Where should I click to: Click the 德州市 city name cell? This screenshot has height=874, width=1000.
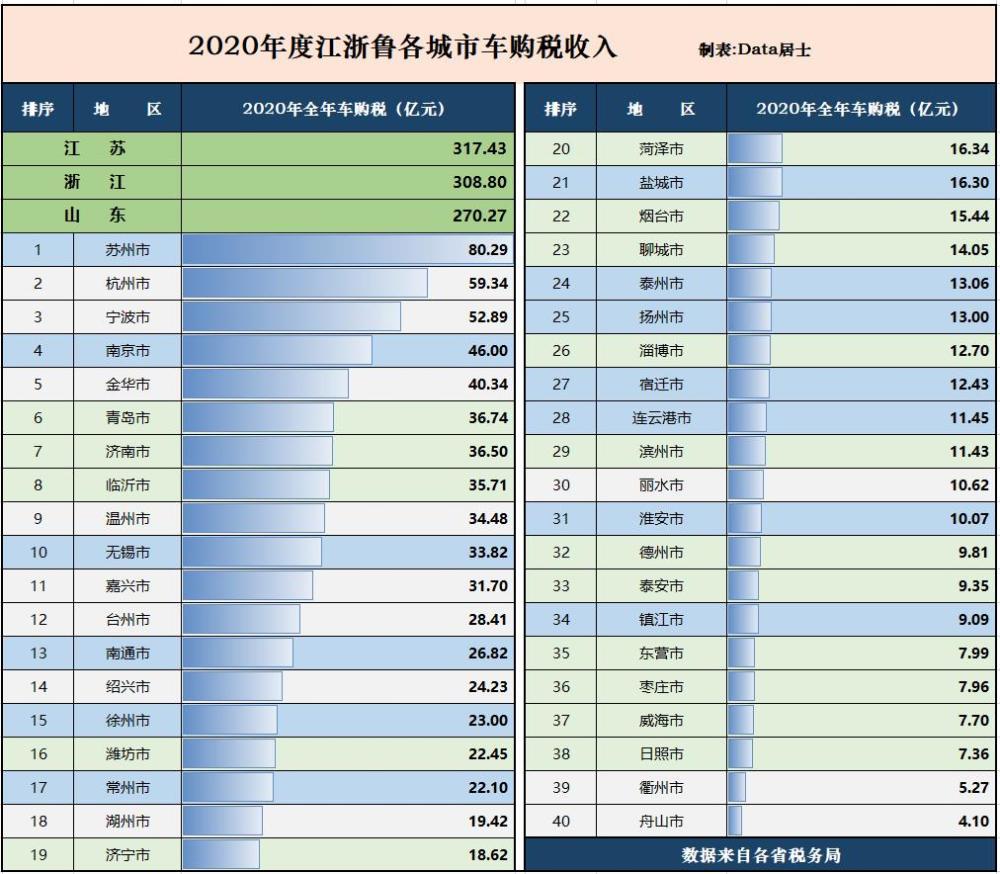(661, 552)
